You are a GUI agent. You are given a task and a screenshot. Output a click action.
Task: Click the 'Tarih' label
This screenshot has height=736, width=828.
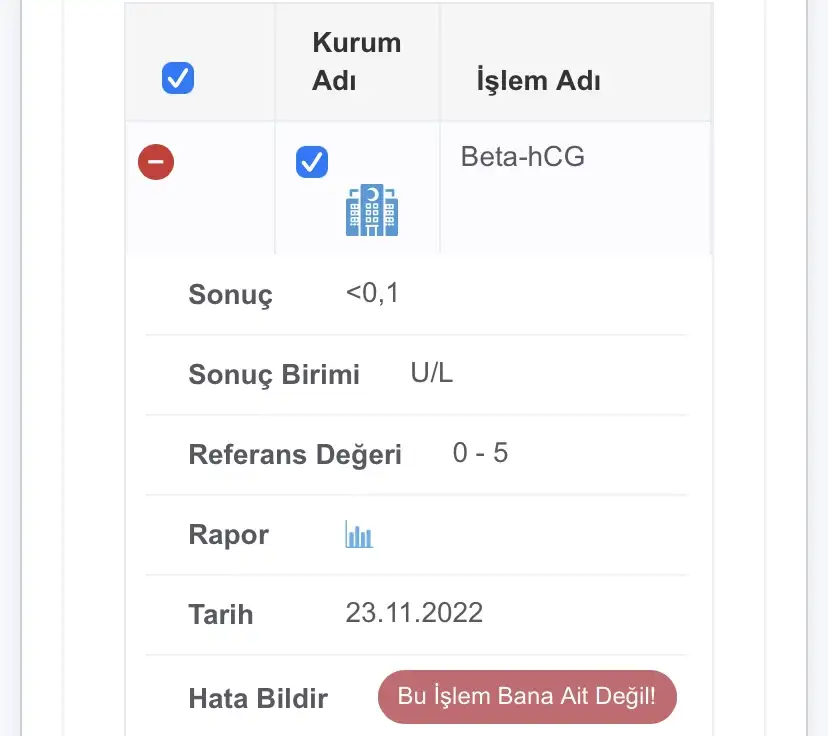coord(220,614)
